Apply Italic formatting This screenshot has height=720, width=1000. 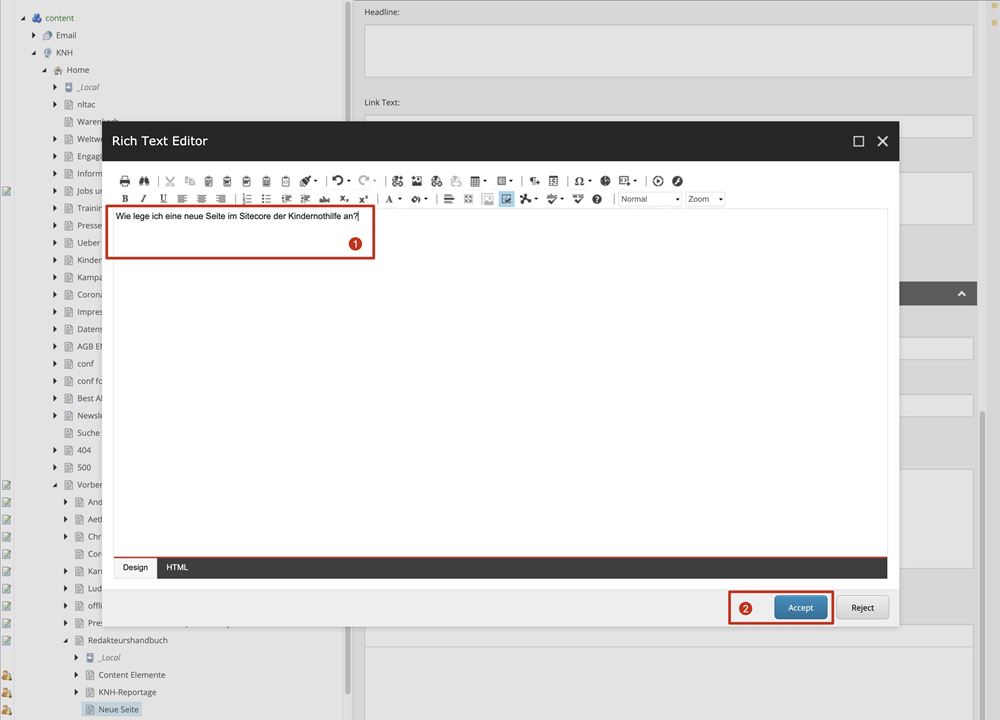tap(143, 199)
